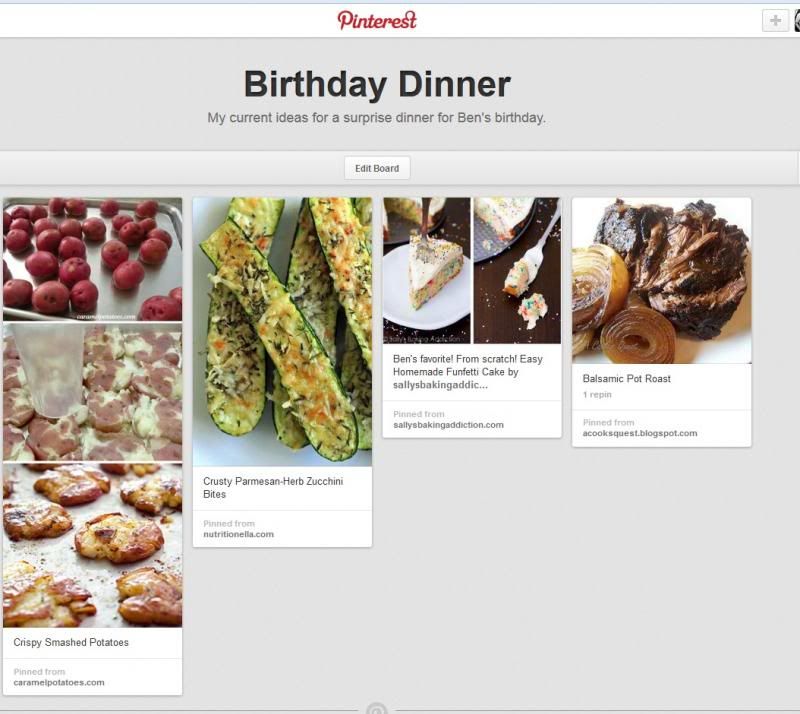Click the Pinterest circle icon at page bottom
The height and width of the screenshot is (714, 800).
pyautogui.click(x=377, y=709)
